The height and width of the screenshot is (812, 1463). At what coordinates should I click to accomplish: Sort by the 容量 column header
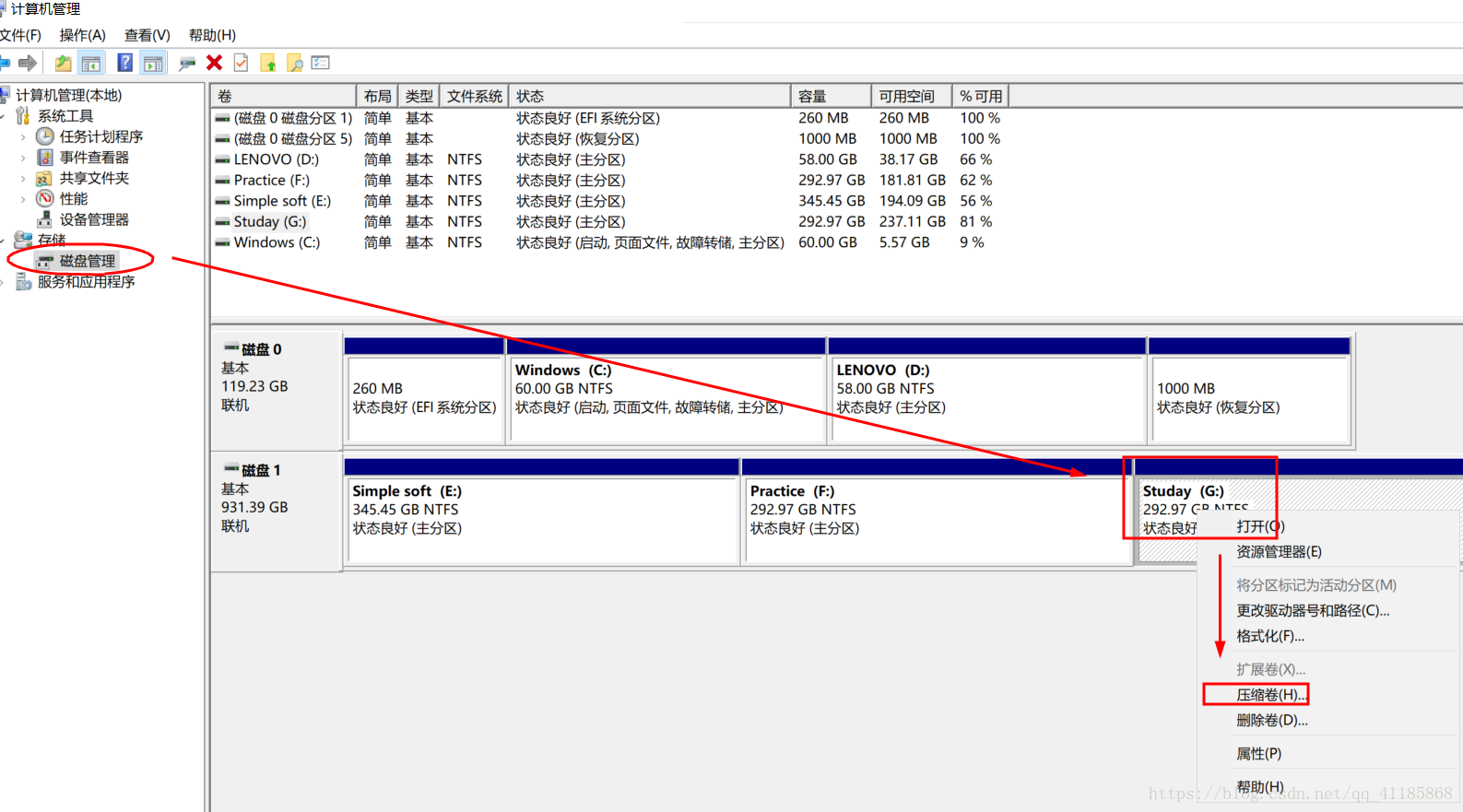tap(831, 96)
